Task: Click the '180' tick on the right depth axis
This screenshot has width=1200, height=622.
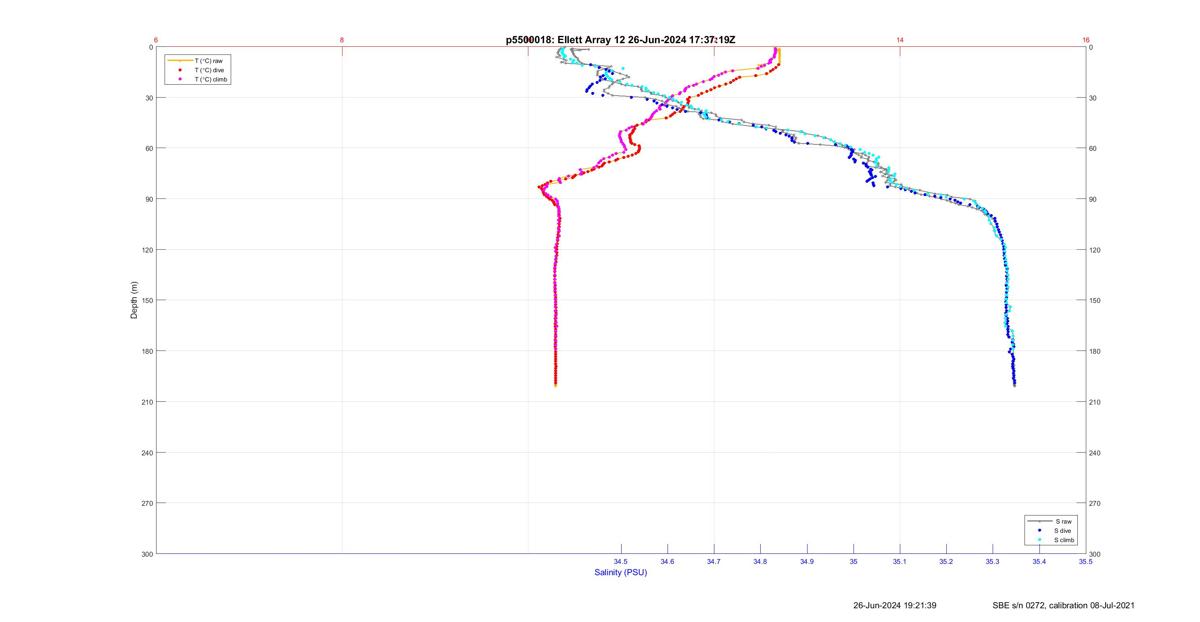Action: click(x=1095, y=351)
